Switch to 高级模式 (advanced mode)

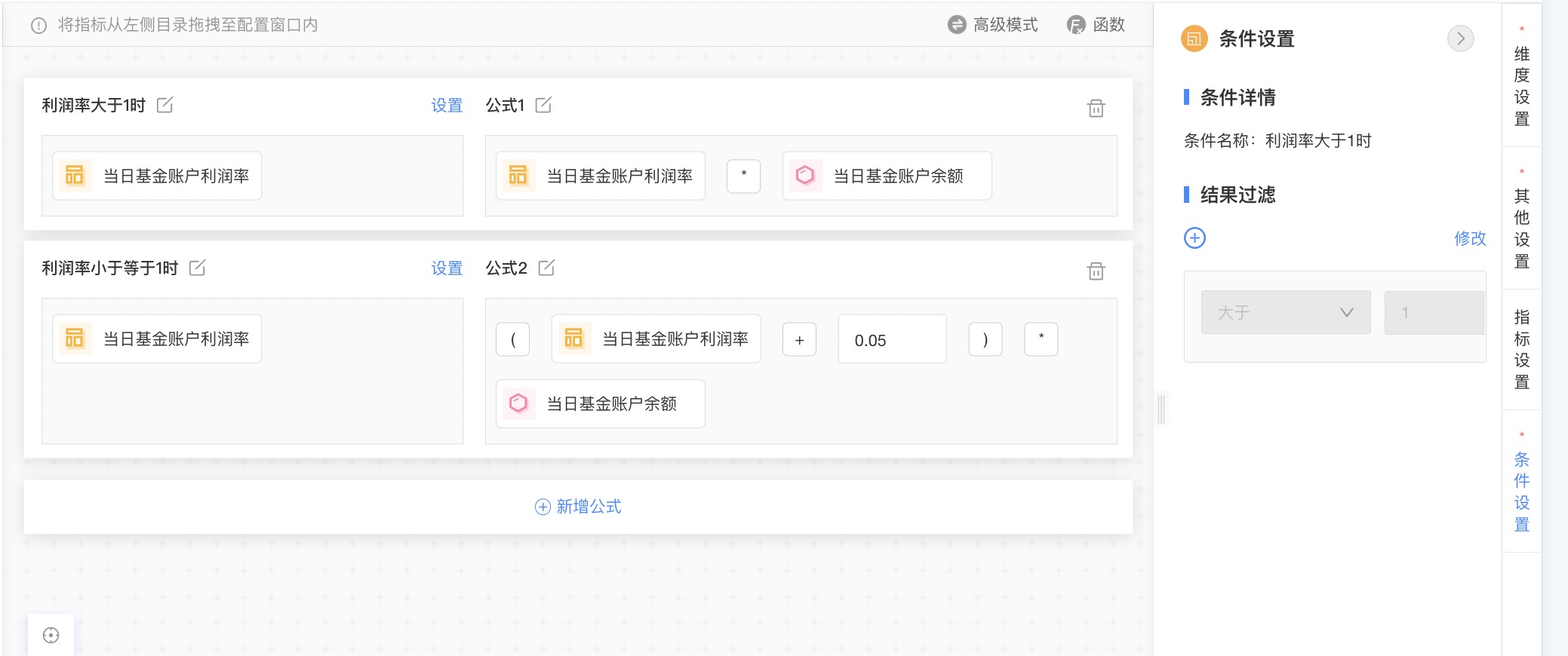click(993, 25)
